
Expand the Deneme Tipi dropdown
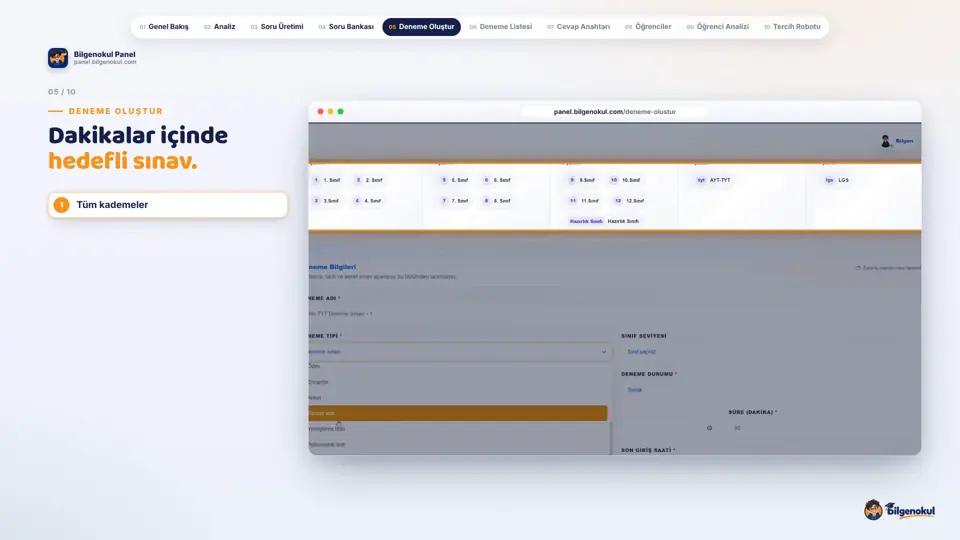[x=459, y=352]
